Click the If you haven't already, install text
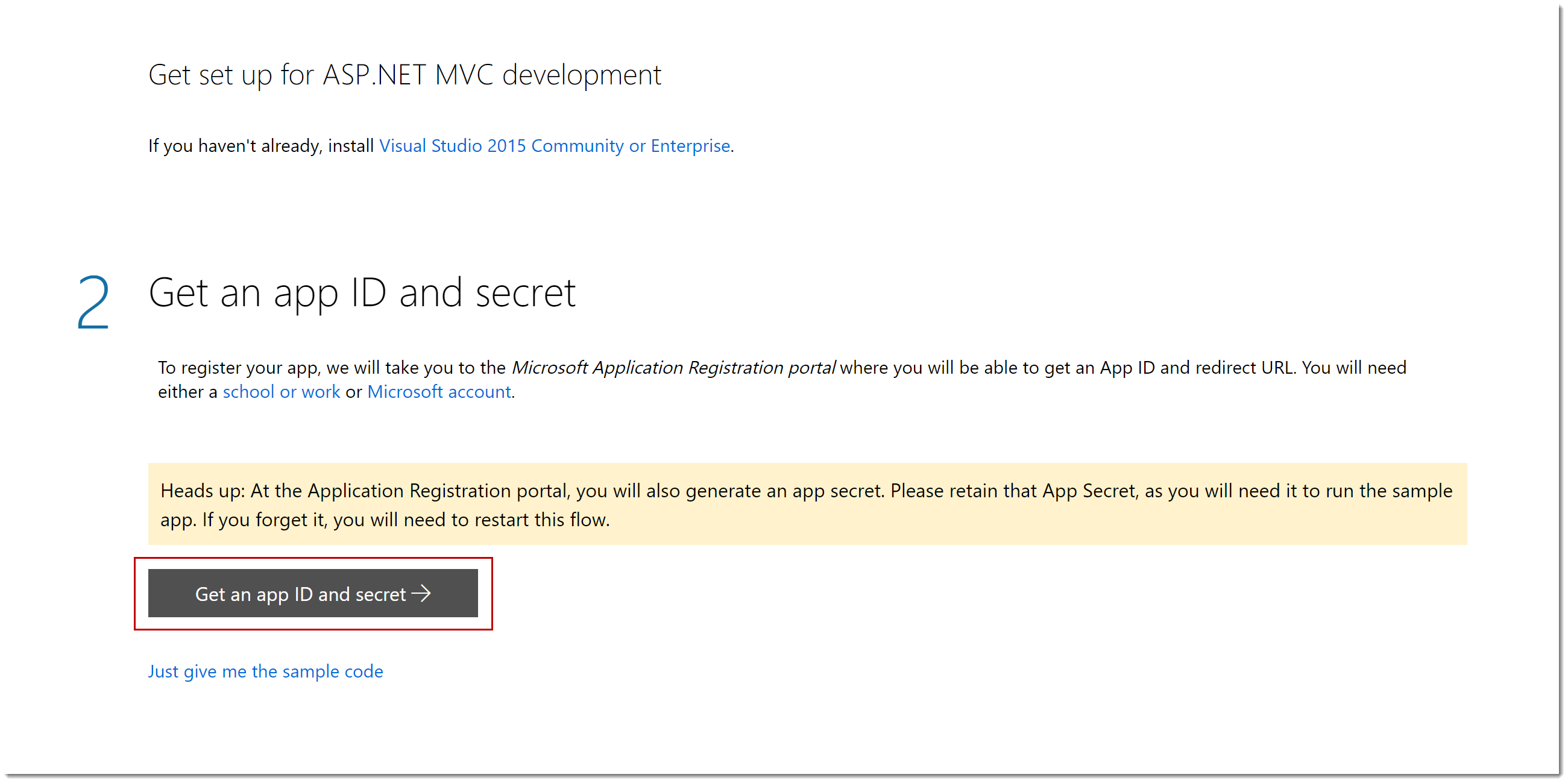1568x783 pixels. click(x=260, y=146)
